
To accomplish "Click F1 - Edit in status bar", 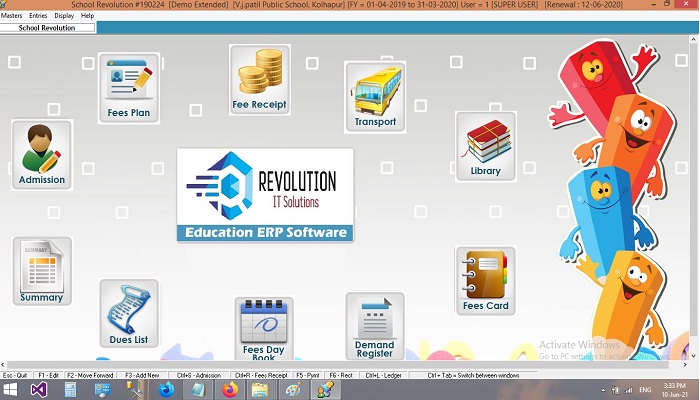I will [49, 375].
